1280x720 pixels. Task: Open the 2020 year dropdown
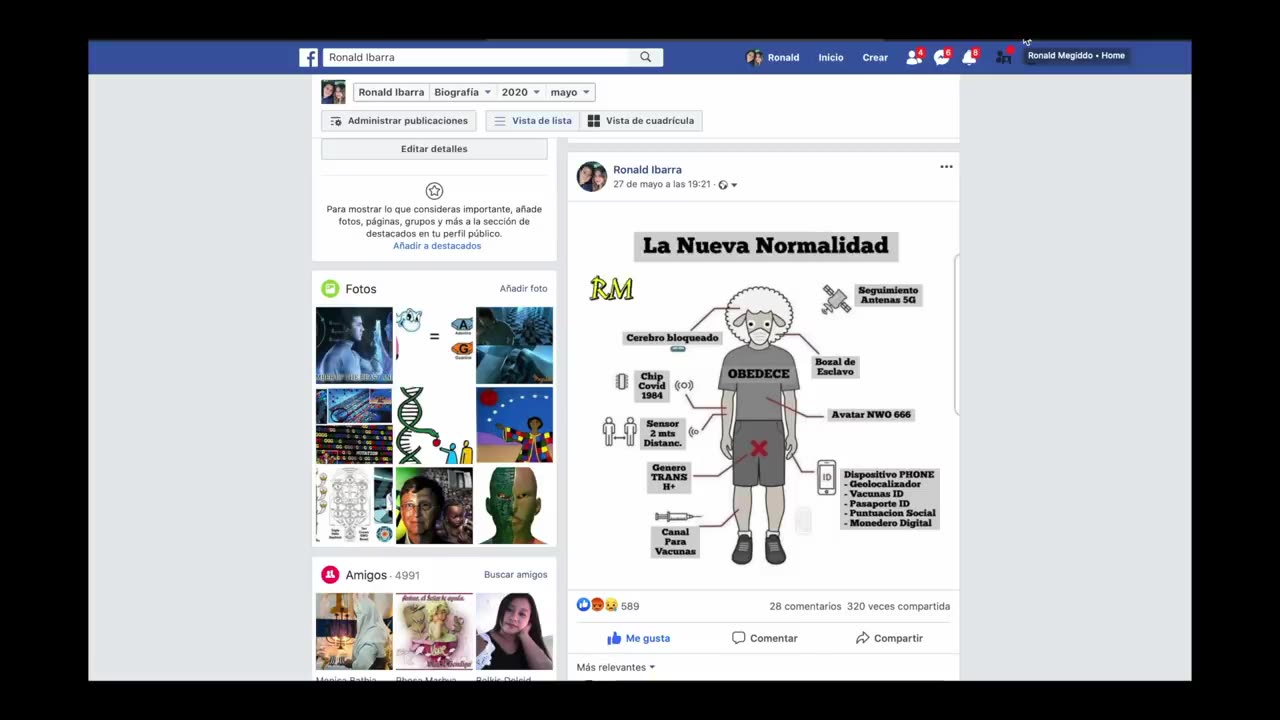[520, 92]
